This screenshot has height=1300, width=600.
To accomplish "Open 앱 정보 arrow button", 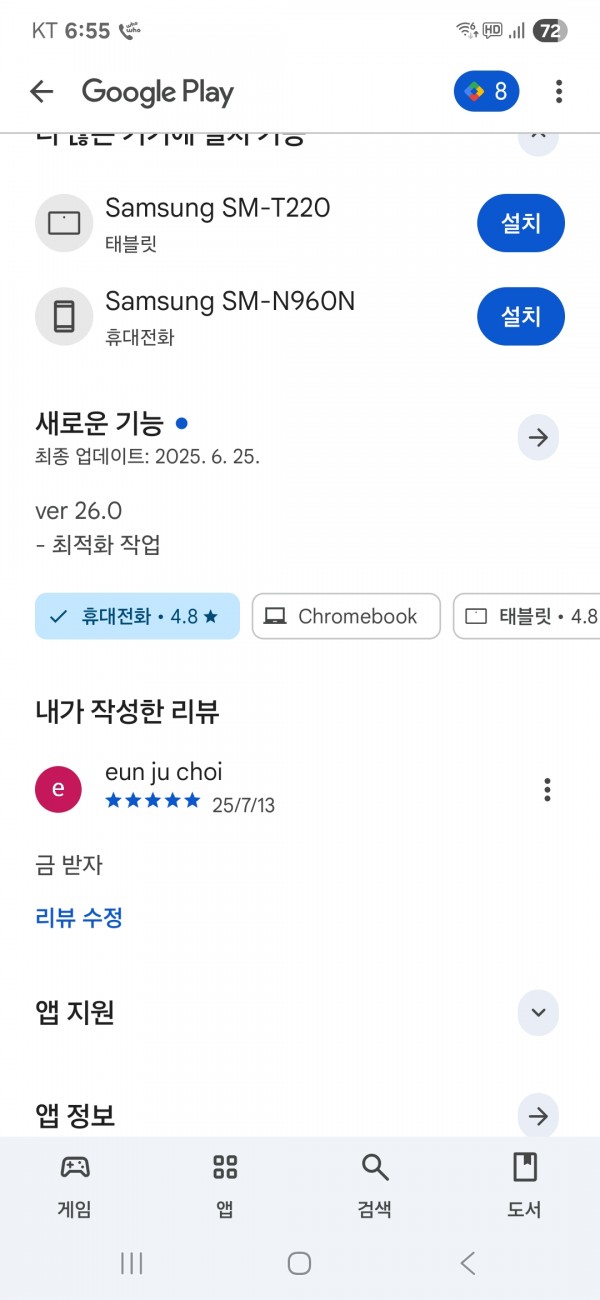I will coord(538,1116).
